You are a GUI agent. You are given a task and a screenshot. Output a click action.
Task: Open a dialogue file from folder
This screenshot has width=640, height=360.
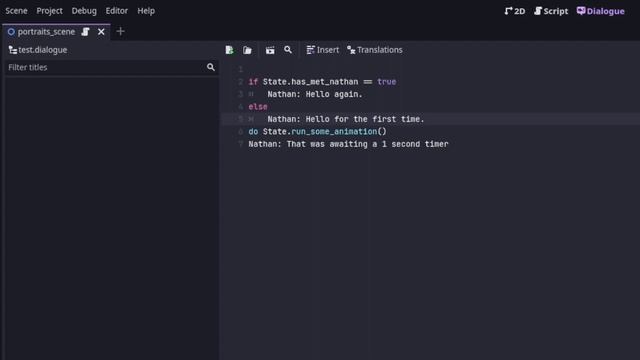247,50
